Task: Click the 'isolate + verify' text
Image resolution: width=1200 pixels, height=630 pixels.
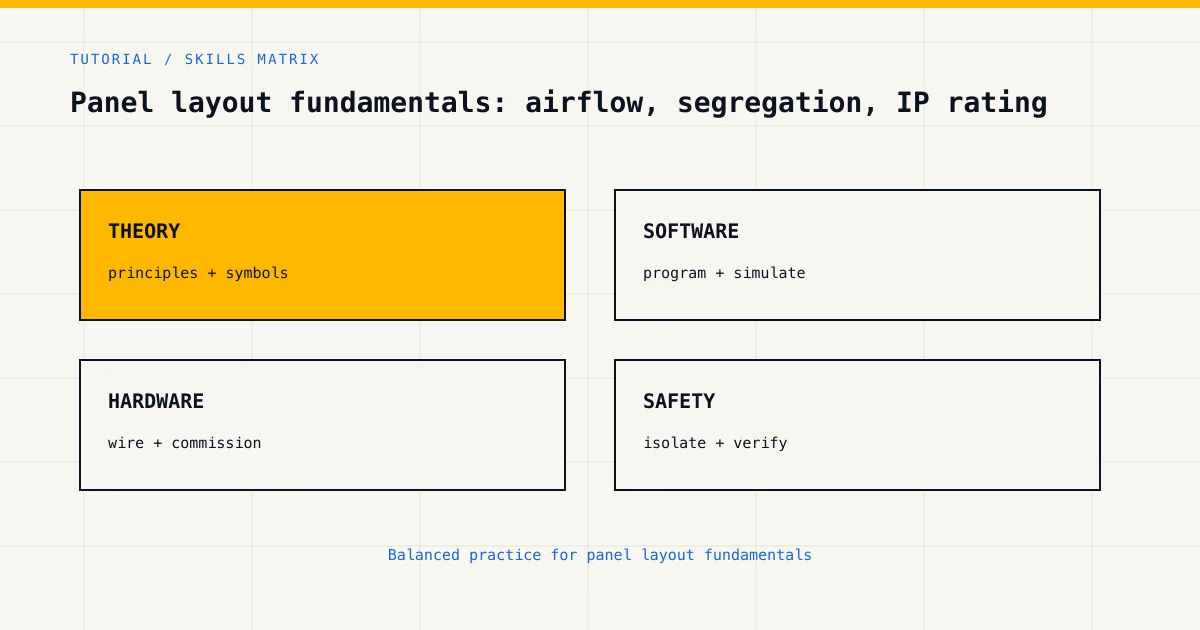Action: (715, 443)
